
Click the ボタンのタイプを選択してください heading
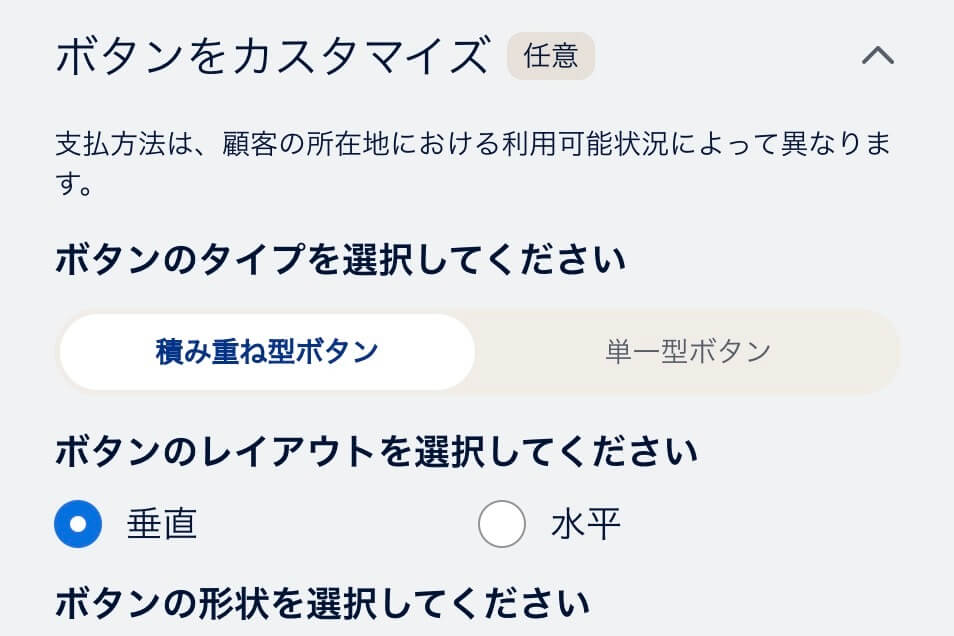tap(340, 260)
